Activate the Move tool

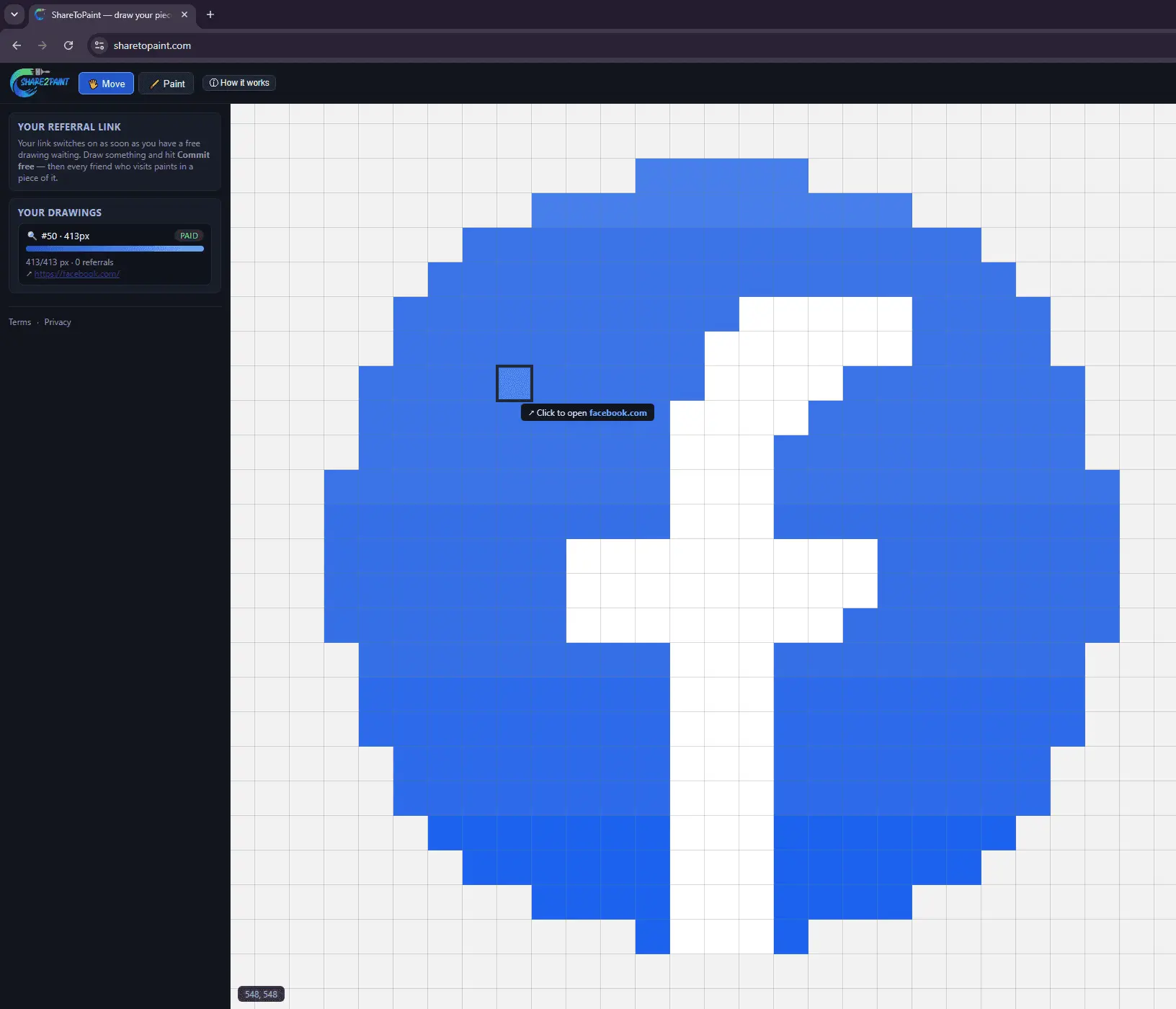(x=107, y=84)
